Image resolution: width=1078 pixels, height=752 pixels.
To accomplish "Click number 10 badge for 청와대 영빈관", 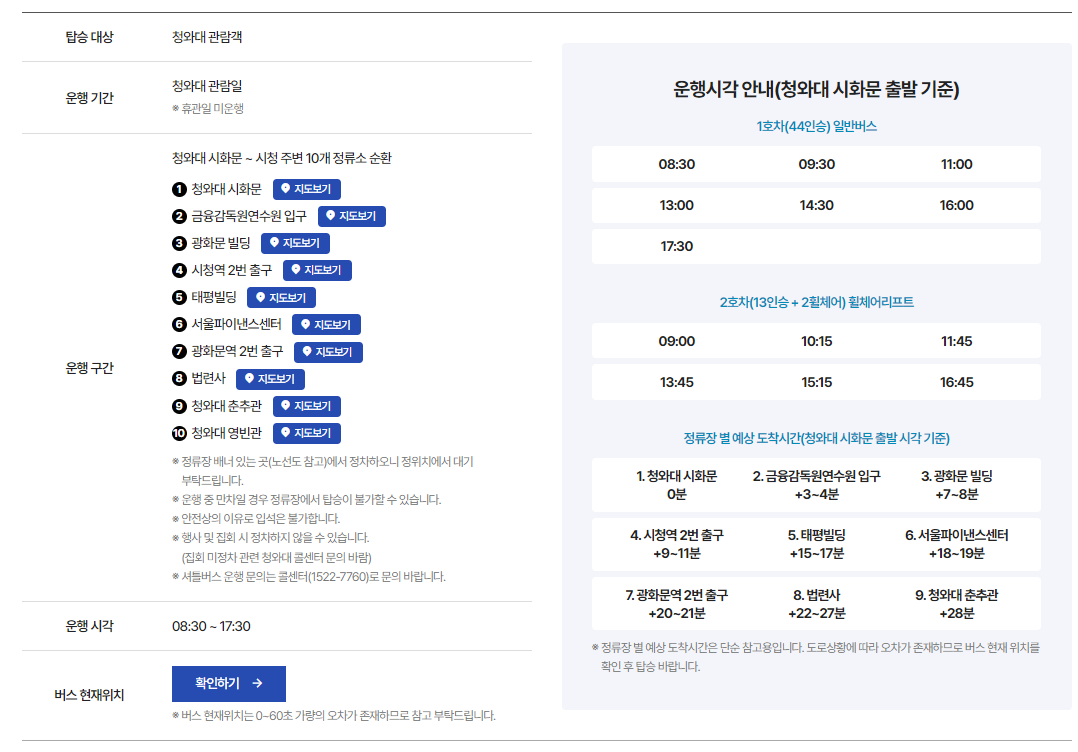I will (x=179, y=433).
